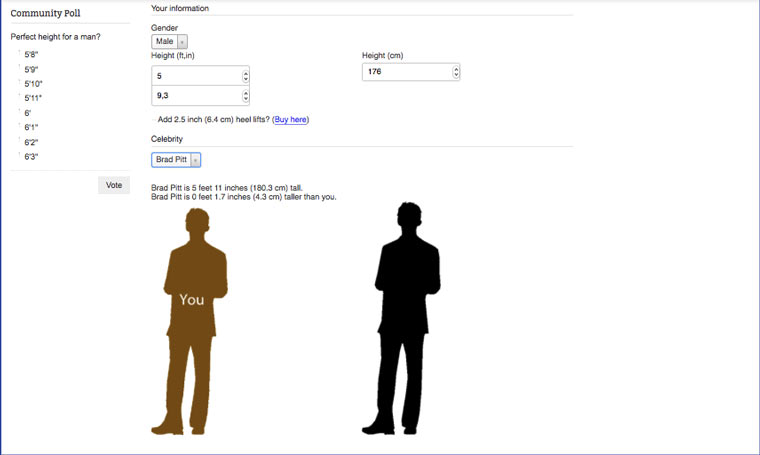Use the stepper arrows on cm field

[x=456, y=72]
